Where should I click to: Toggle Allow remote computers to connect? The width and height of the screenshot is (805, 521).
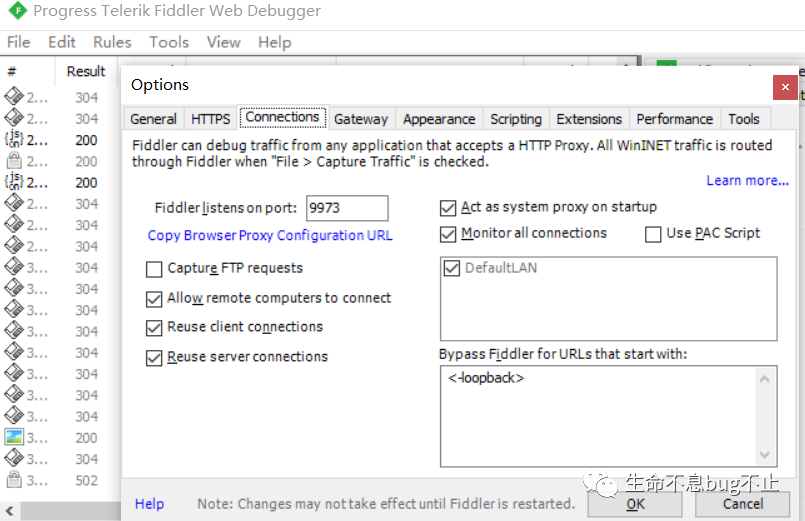click(154, 299)
